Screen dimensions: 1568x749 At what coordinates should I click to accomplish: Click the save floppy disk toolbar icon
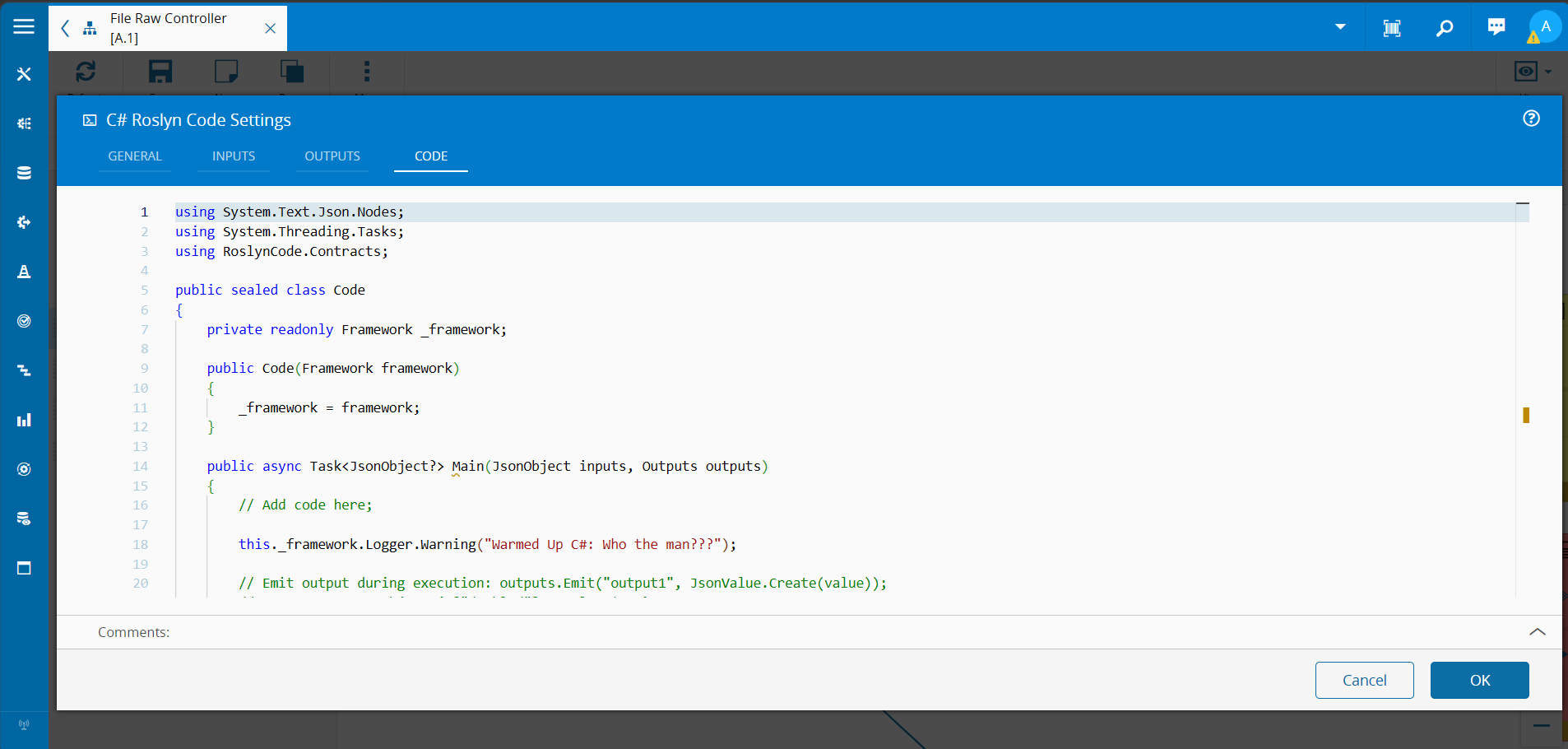(160, 72)
